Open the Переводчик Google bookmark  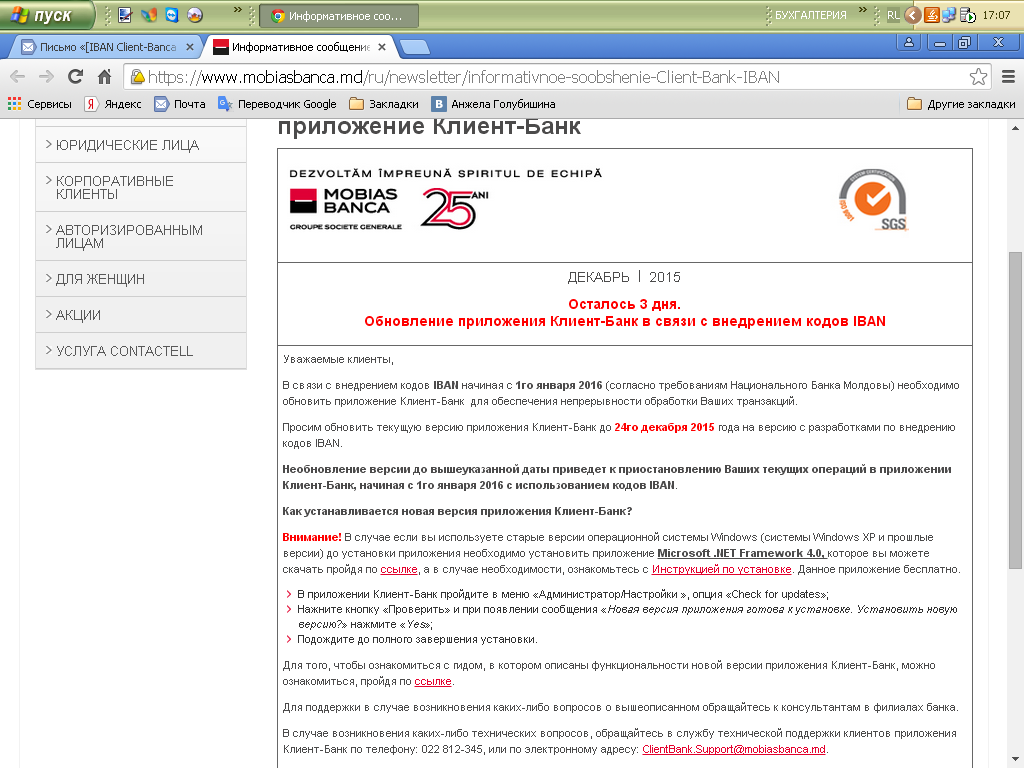(277, 104)
